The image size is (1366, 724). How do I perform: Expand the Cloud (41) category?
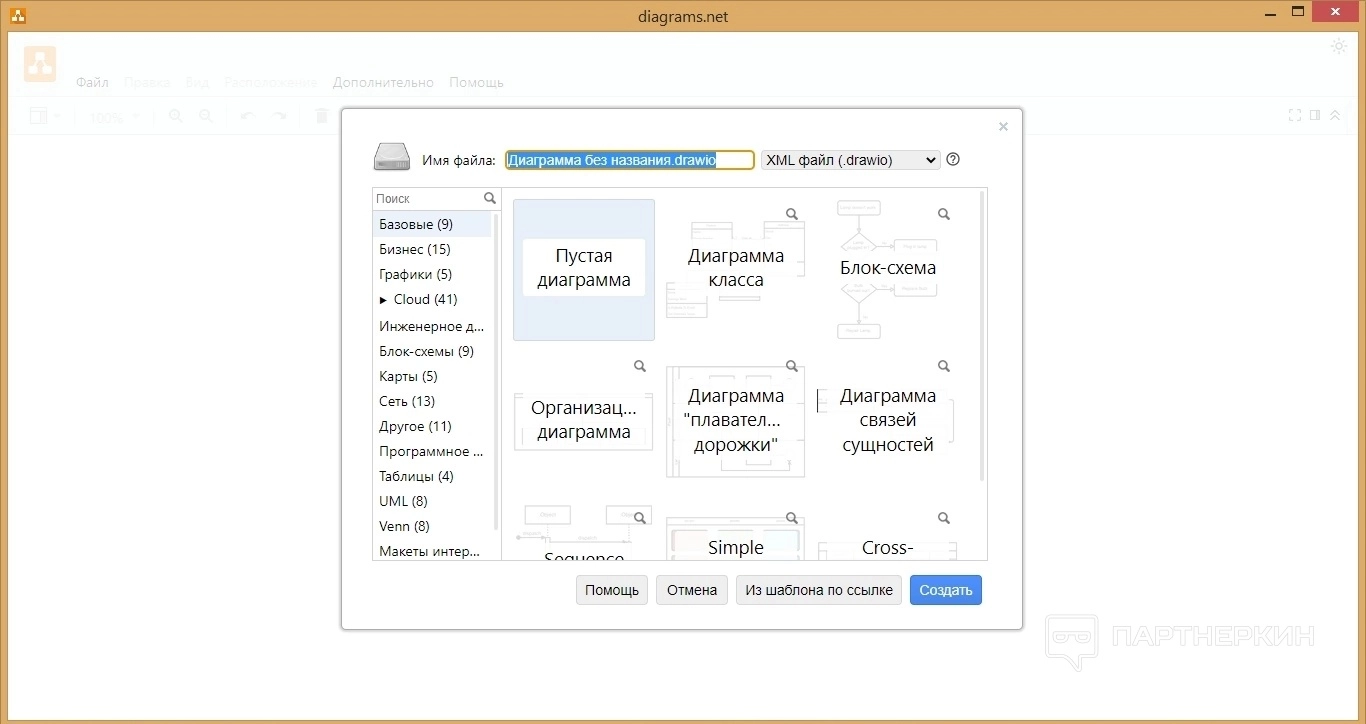(x=383, y=300)
